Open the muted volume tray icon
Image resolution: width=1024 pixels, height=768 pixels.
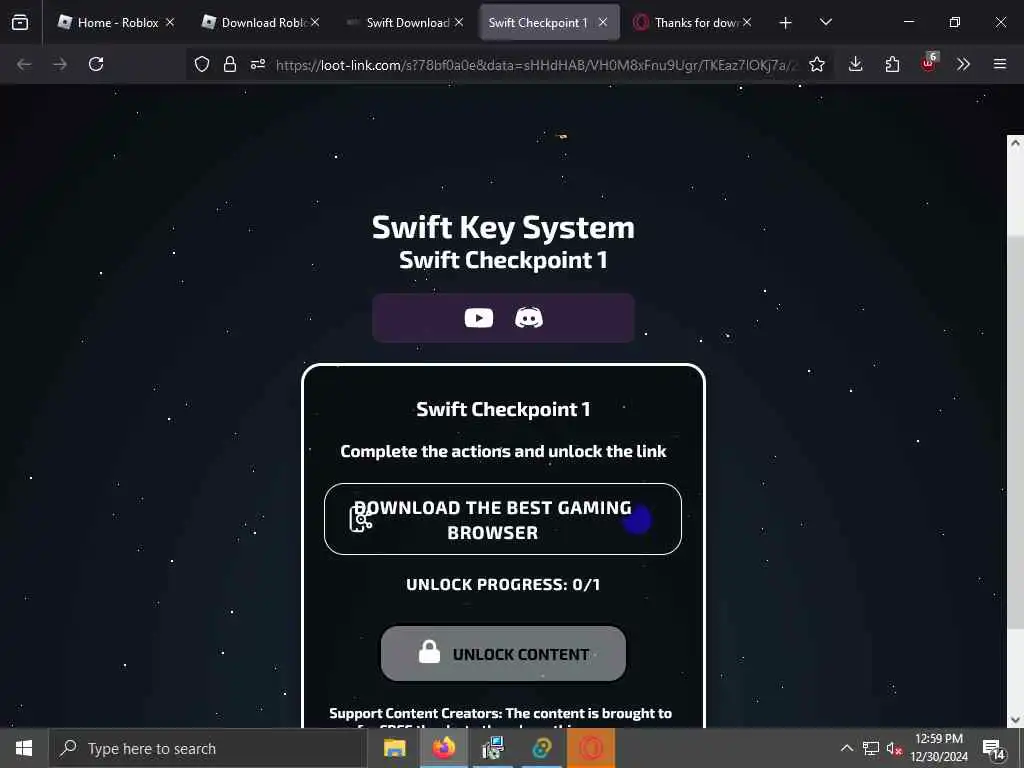pos(893,749)
